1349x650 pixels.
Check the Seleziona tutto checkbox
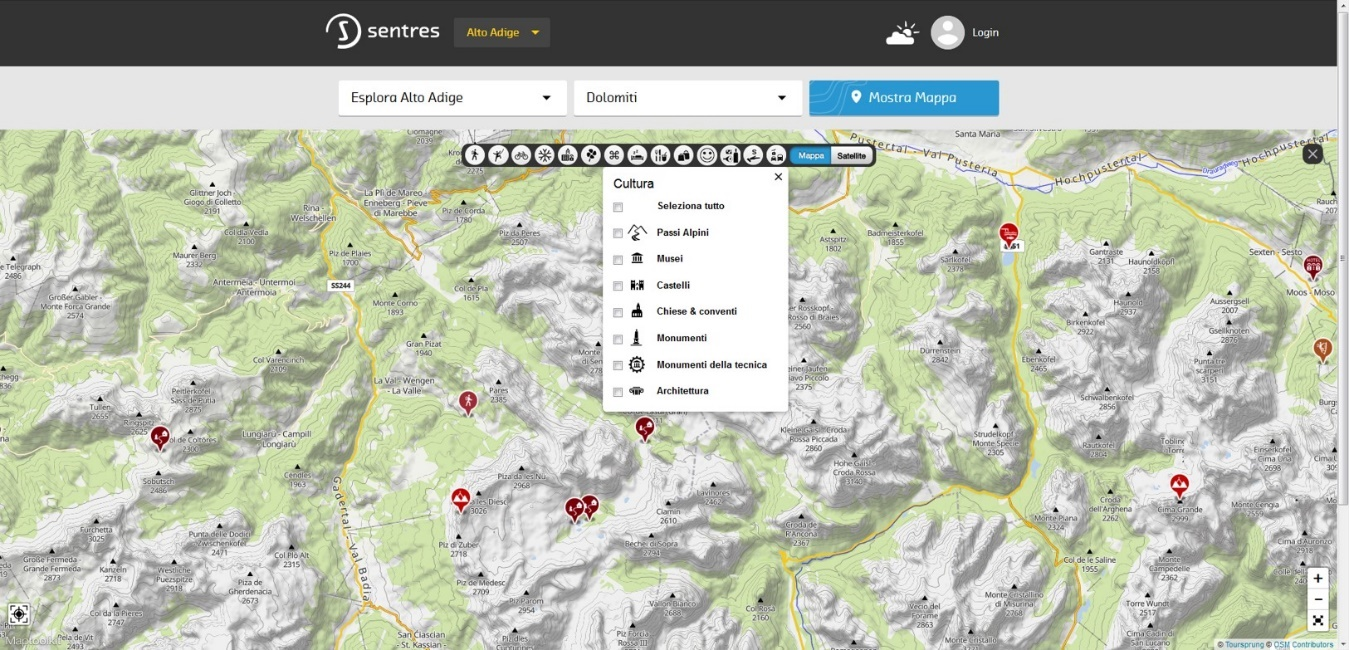pyautogui.click(x=618, y=207)
